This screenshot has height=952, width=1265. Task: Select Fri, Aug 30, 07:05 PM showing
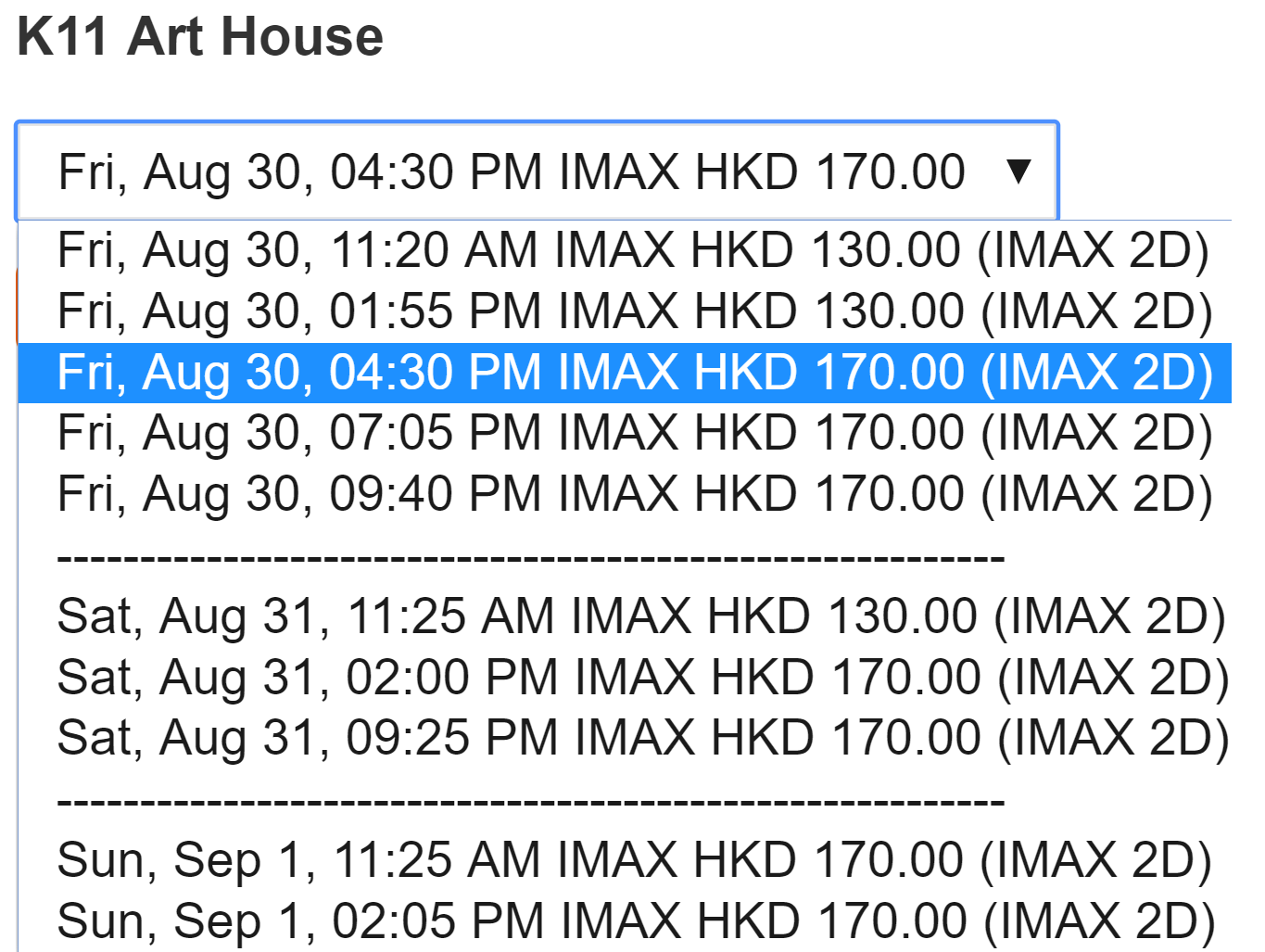click(635, 433)
